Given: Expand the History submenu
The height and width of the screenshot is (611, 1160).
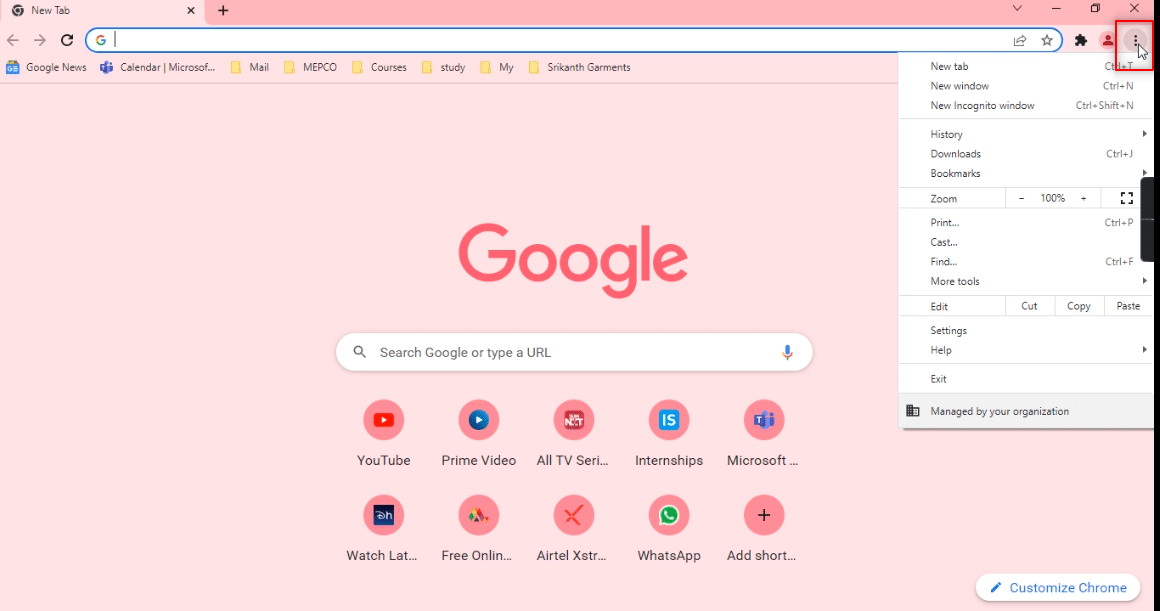Looking at the screenshot, I should 1026,134.
